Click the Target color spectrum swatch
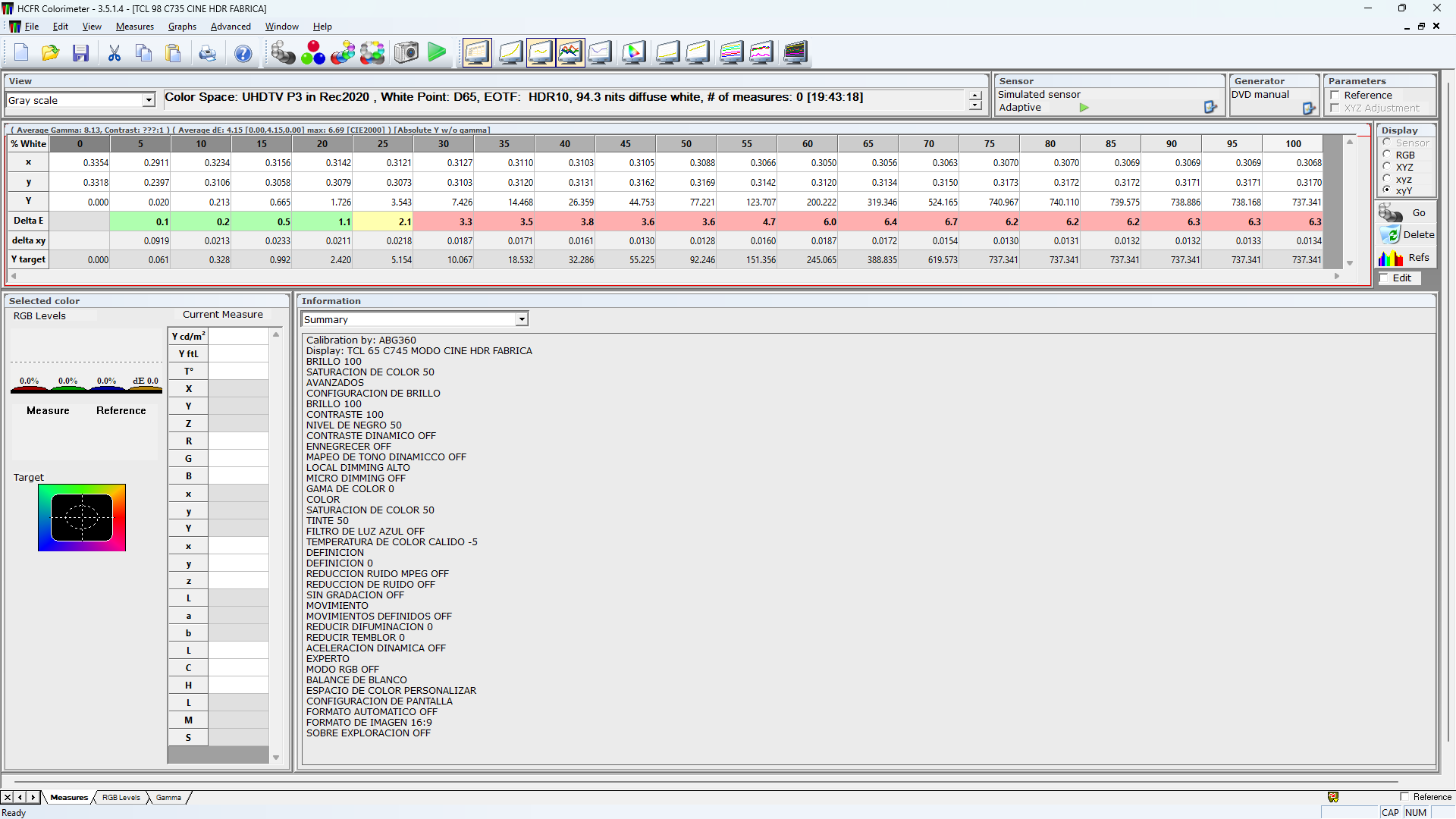This screenshot has width=1456, height=819. coord(82,517)
